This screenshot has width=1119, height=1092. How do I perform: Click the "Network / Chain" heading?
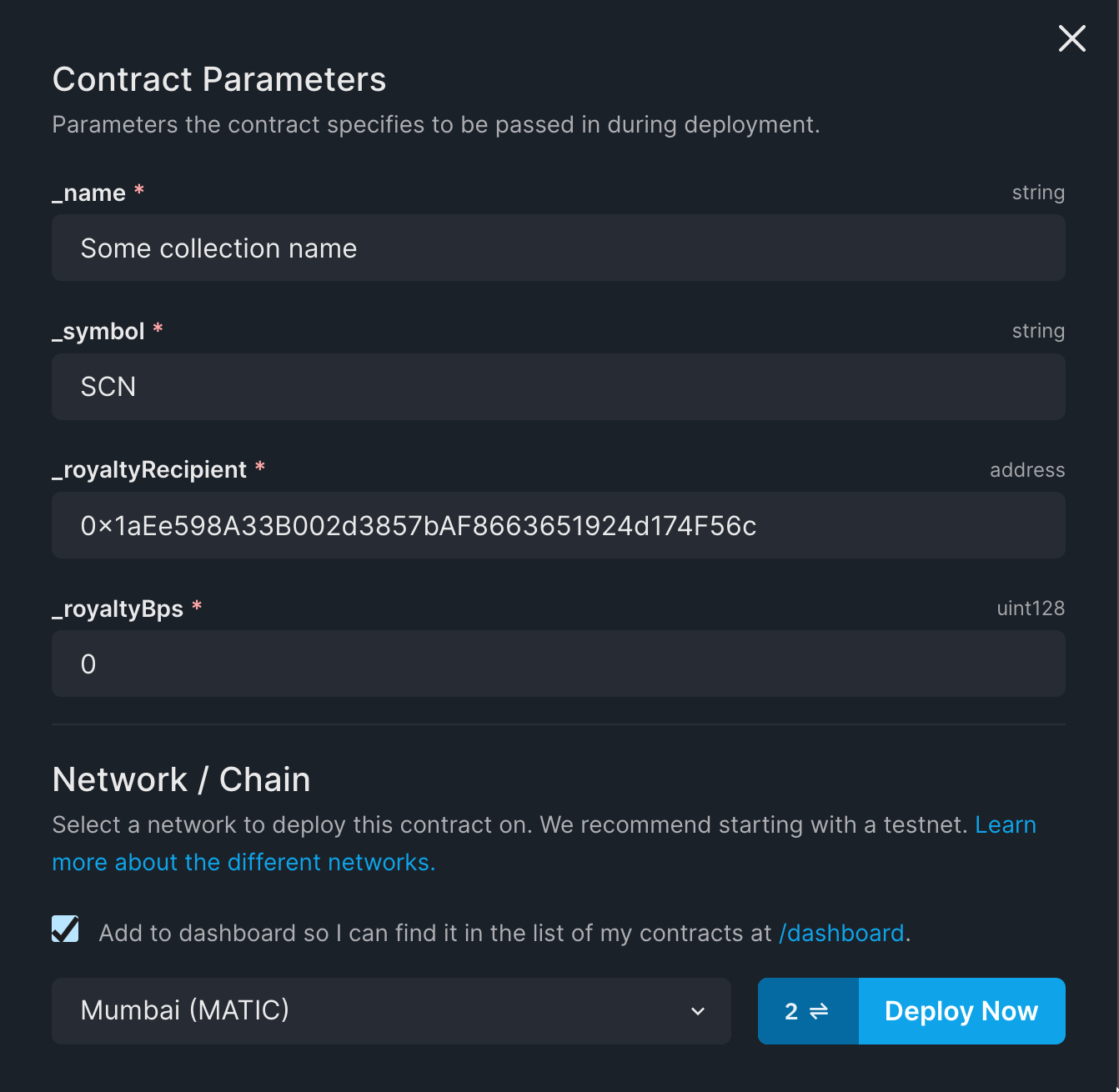(x=181, y=779)
